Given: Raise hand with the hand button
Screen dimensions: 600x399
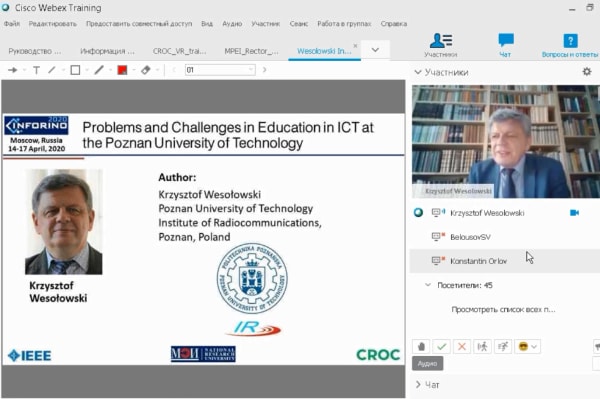Looking at the screenshot, I should [421, 347].
